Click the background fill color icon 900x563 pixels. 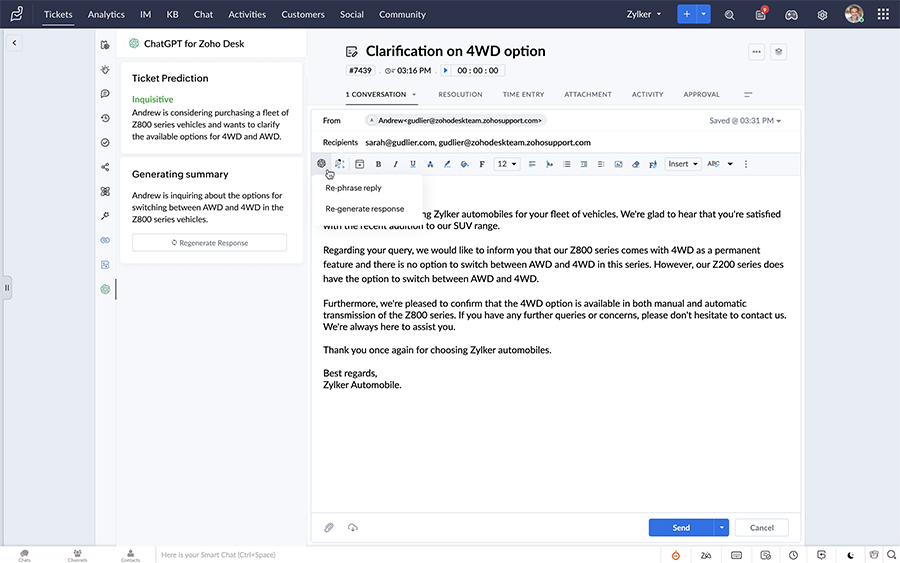(464, 164)
